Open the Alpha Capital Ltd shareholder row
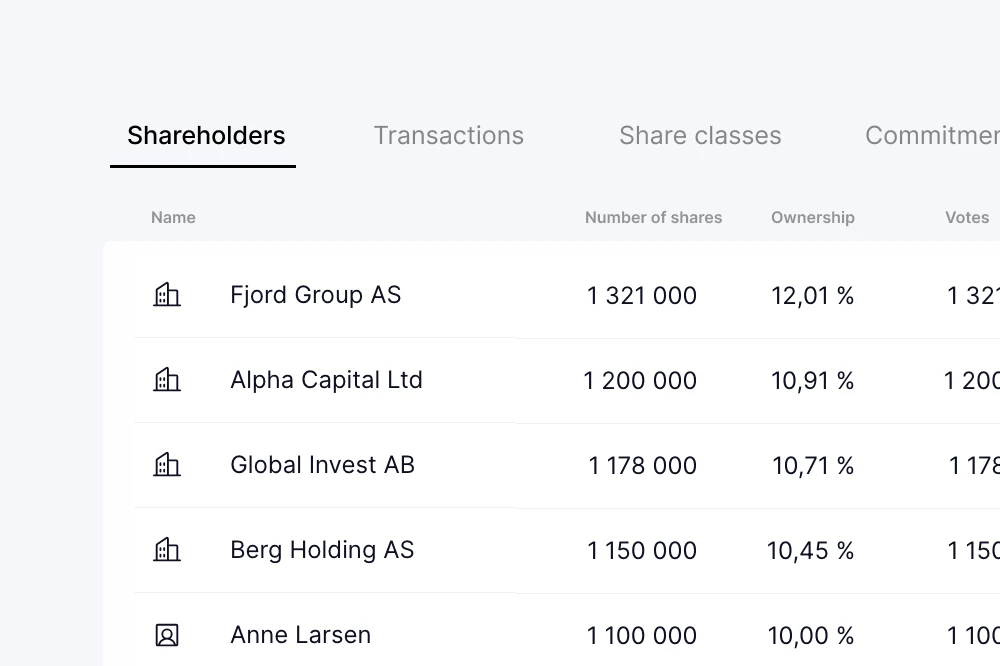The width and height of the screenshot is (1000, 666). pos(326,380)
